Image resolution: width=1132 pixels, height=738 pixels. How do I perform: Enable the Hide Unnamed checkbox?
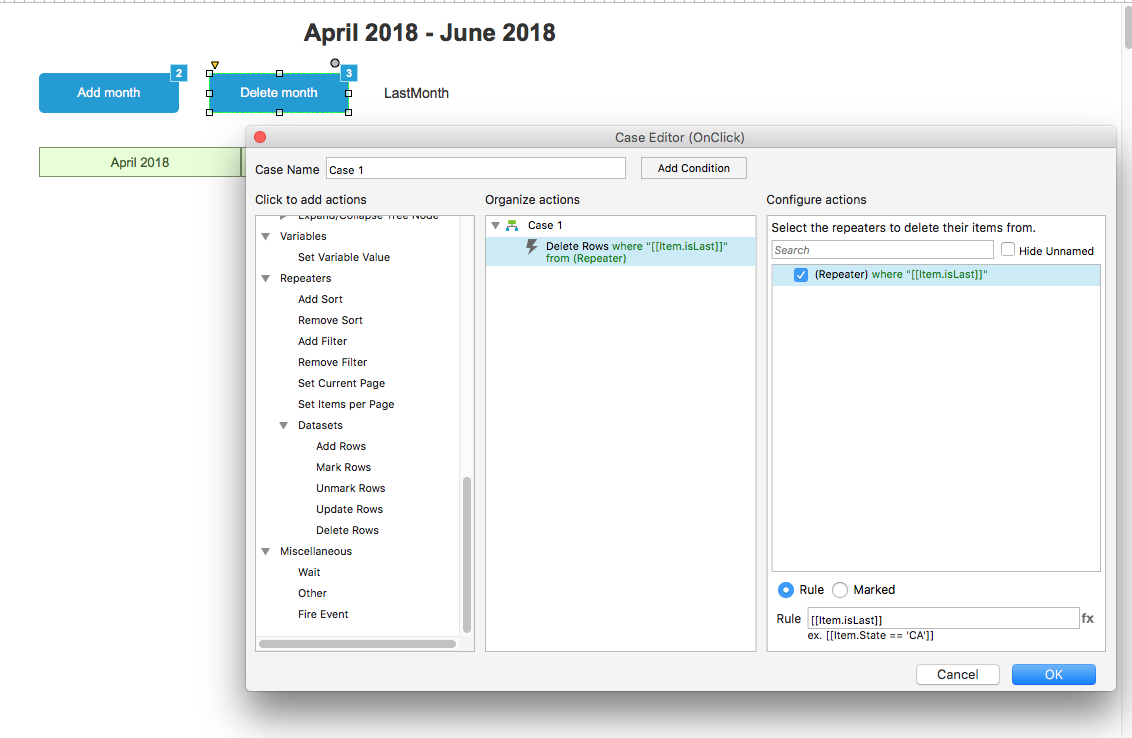[1008, 250]
